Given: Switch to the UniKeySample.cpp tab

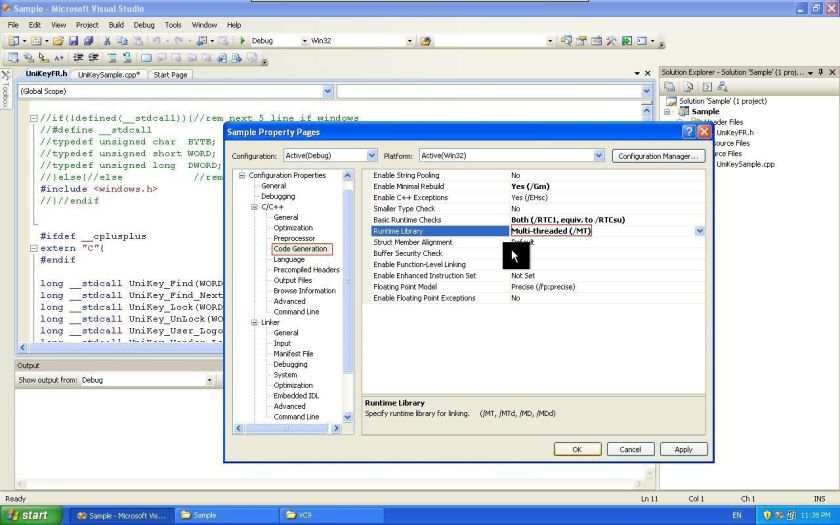Looking at the screenshot, I should tap(109, 75).
